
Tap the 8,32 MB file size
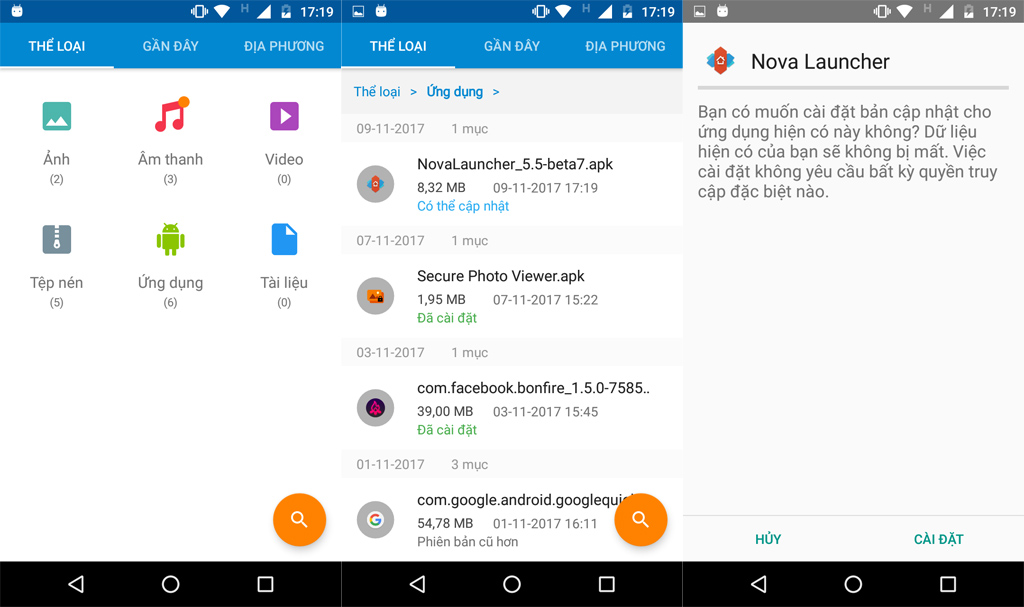pyautogui.click(x=441, y=188)
